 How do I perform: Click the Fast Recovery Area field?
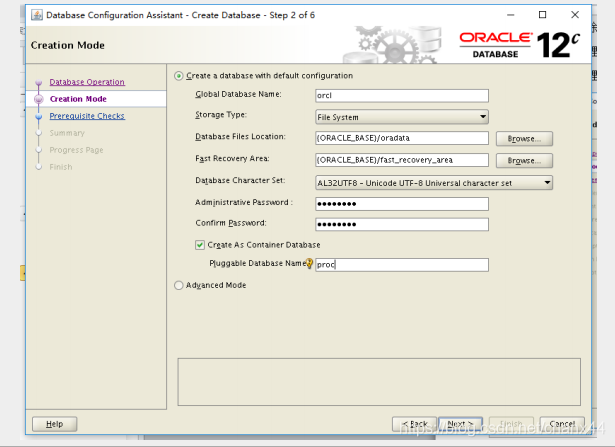tap(402, 160)
